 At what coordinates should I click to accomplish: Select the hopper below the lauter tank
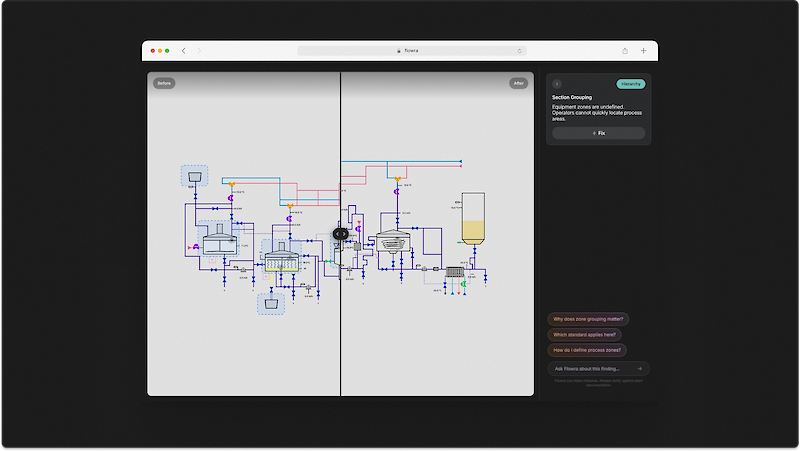[271, 304]
